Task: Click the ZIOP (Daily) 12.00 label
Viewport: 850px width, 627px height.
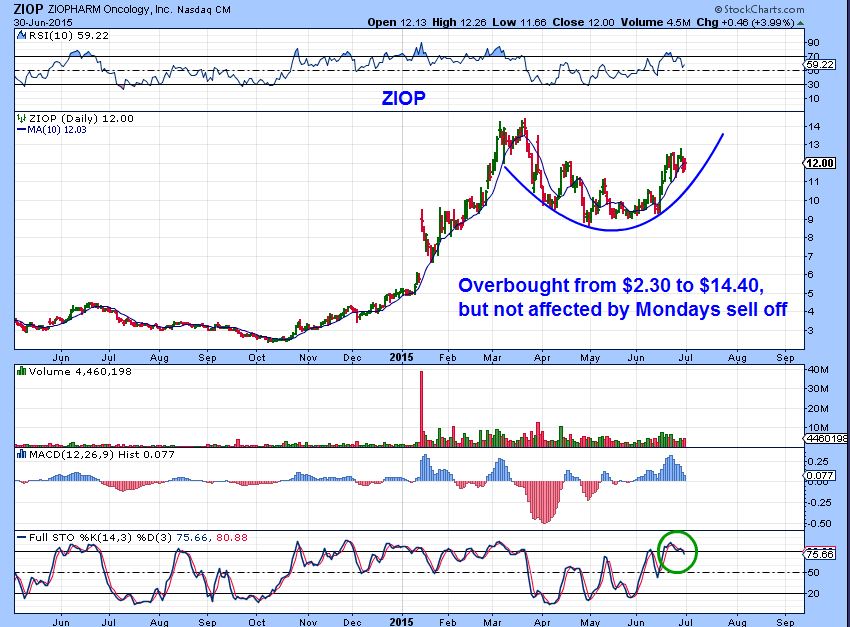Action: click(x=81, y=118)
